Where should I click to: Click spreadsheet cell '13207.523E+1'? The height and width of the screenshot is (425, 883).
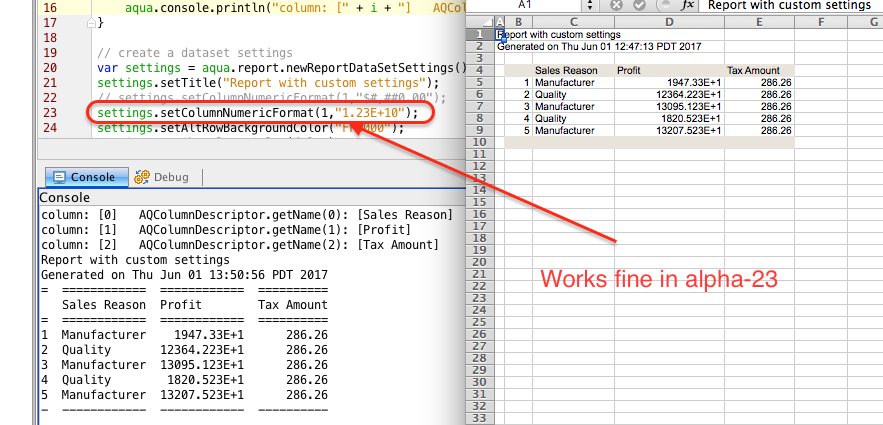pyautogui.click(x=669, y=131)
